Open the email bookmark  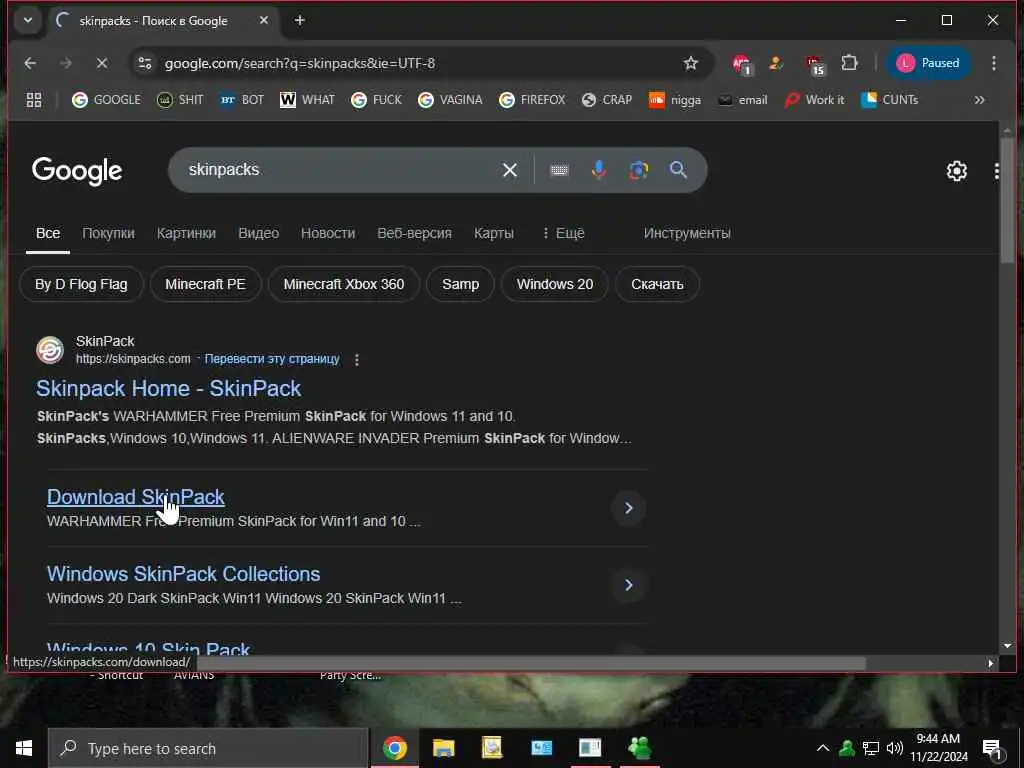(x=743, y=100)
